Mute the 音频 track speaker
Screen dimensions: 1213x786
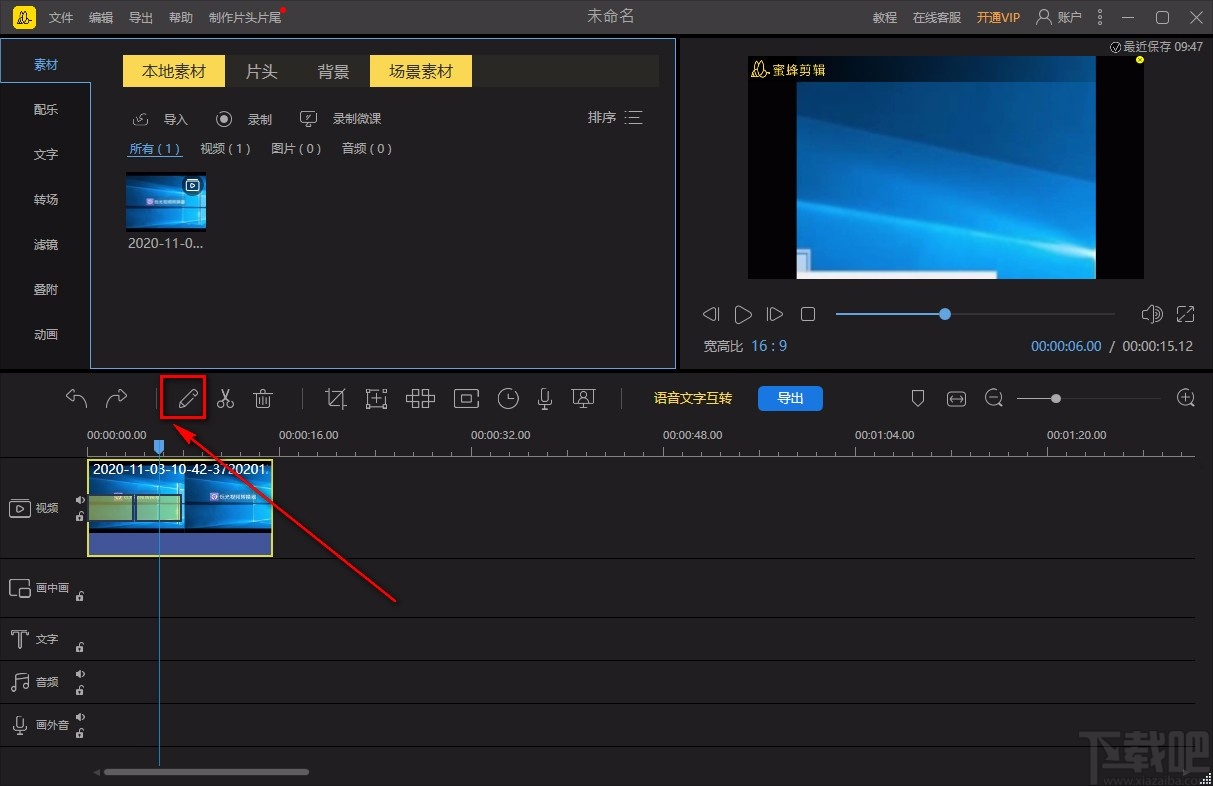pos(80,674)
